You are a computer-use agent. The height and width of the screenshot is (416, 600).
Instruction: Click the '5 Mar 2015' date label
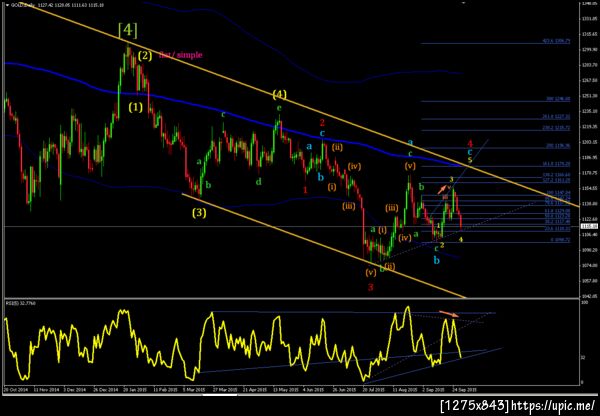[x=195, y=389]
